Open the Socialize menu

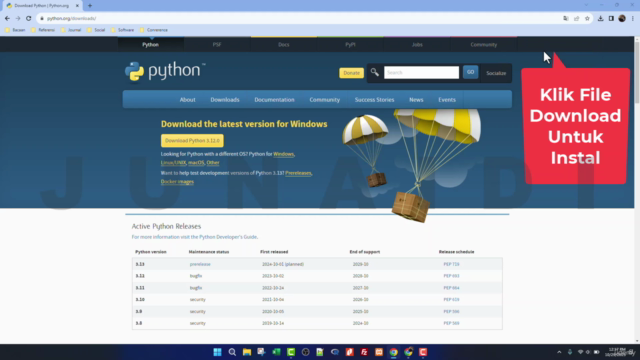coord(496,73)
